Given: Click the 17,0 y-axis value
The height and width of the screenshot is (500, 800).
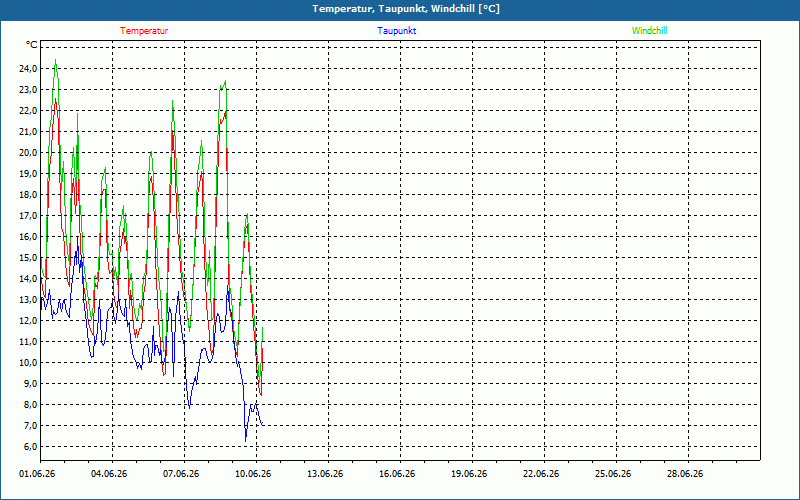Looking at the screenshot, I should 28,215.
